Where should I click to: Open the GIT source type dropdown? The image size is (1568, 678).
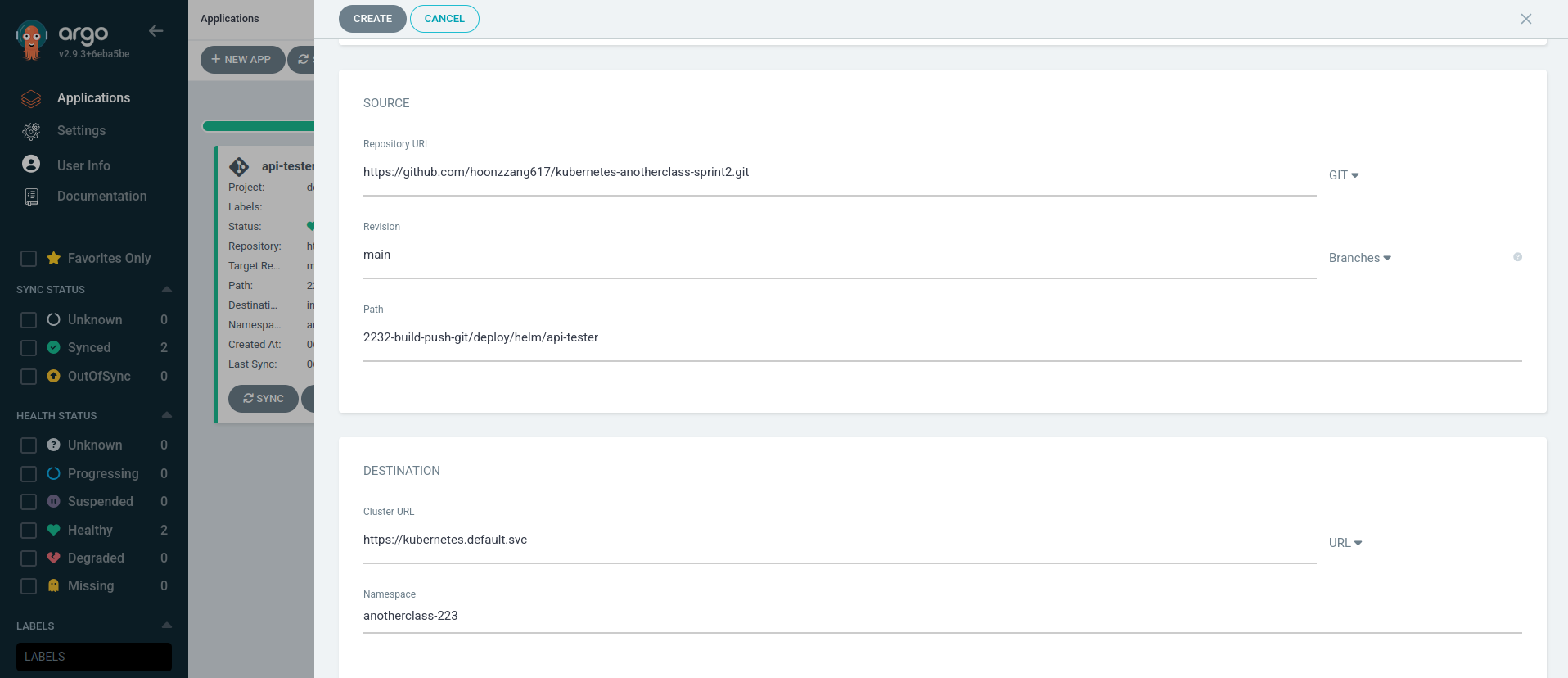tap(1344, 175)
